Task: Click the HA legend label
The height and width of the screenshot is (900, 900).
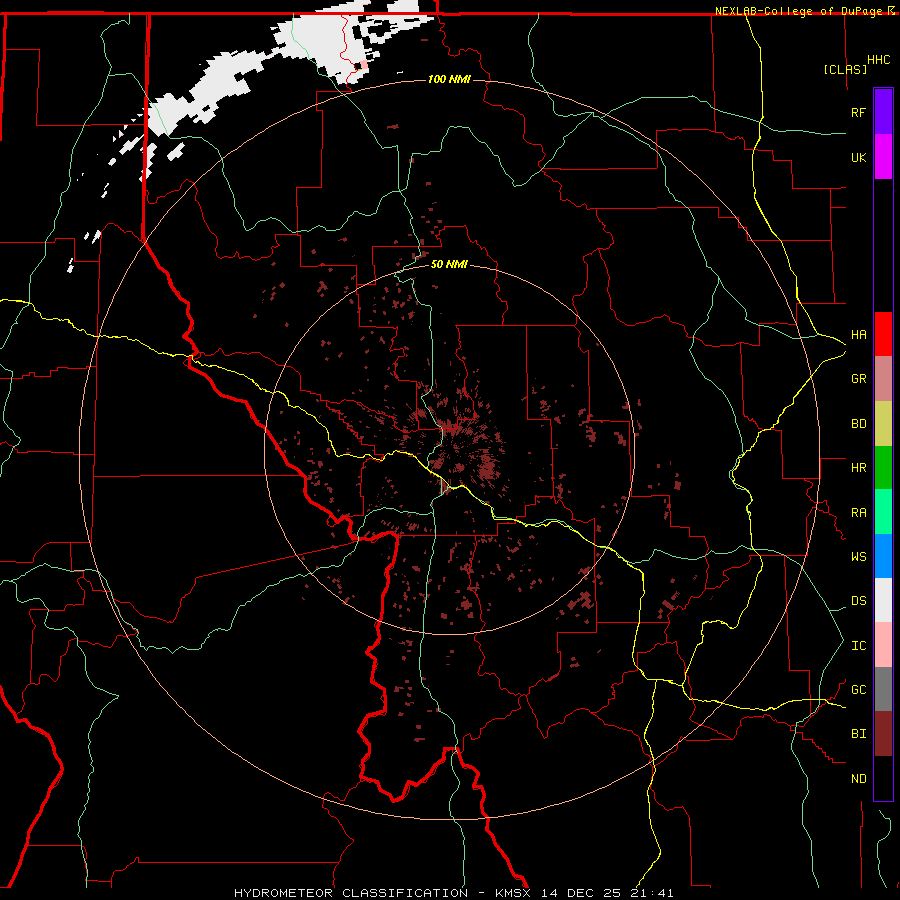Action: click(858, 334)
